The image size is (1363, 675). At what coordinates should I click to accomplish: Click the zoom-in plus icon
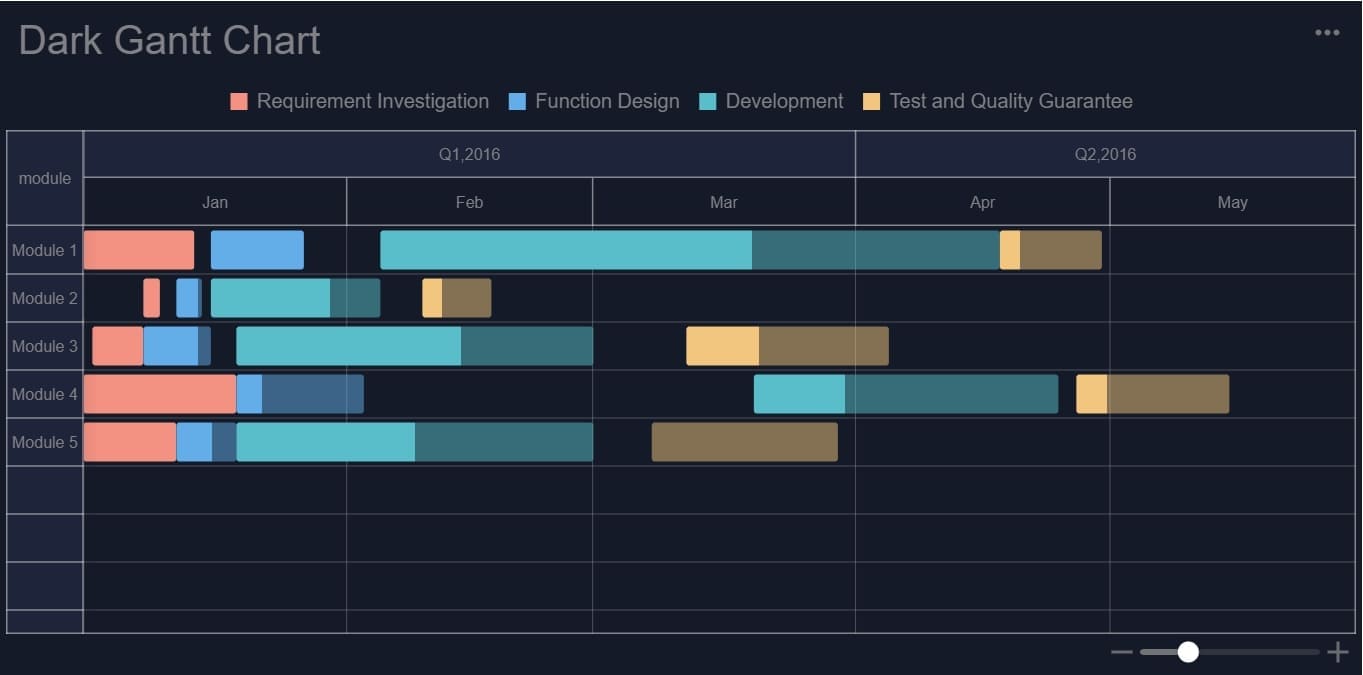(1338, 651)
